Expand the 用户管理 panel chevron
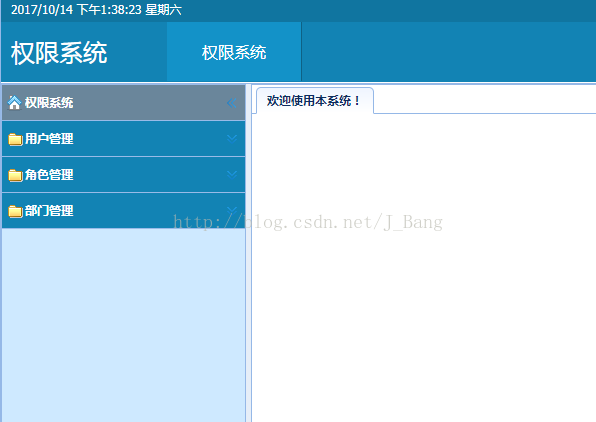 coord(232,138)
